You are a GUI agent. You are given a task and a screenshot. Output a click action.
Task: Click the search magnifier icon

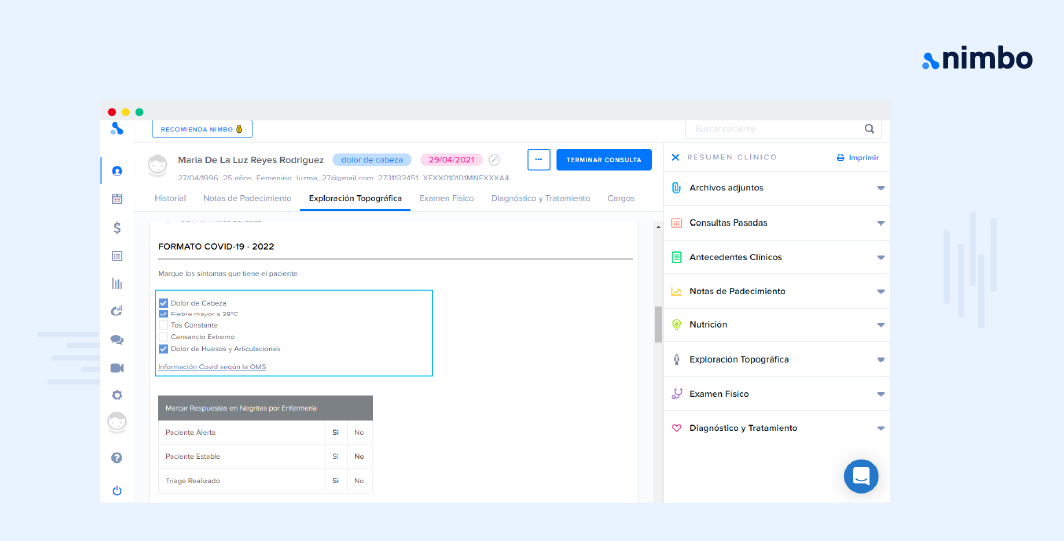(869, 128)
